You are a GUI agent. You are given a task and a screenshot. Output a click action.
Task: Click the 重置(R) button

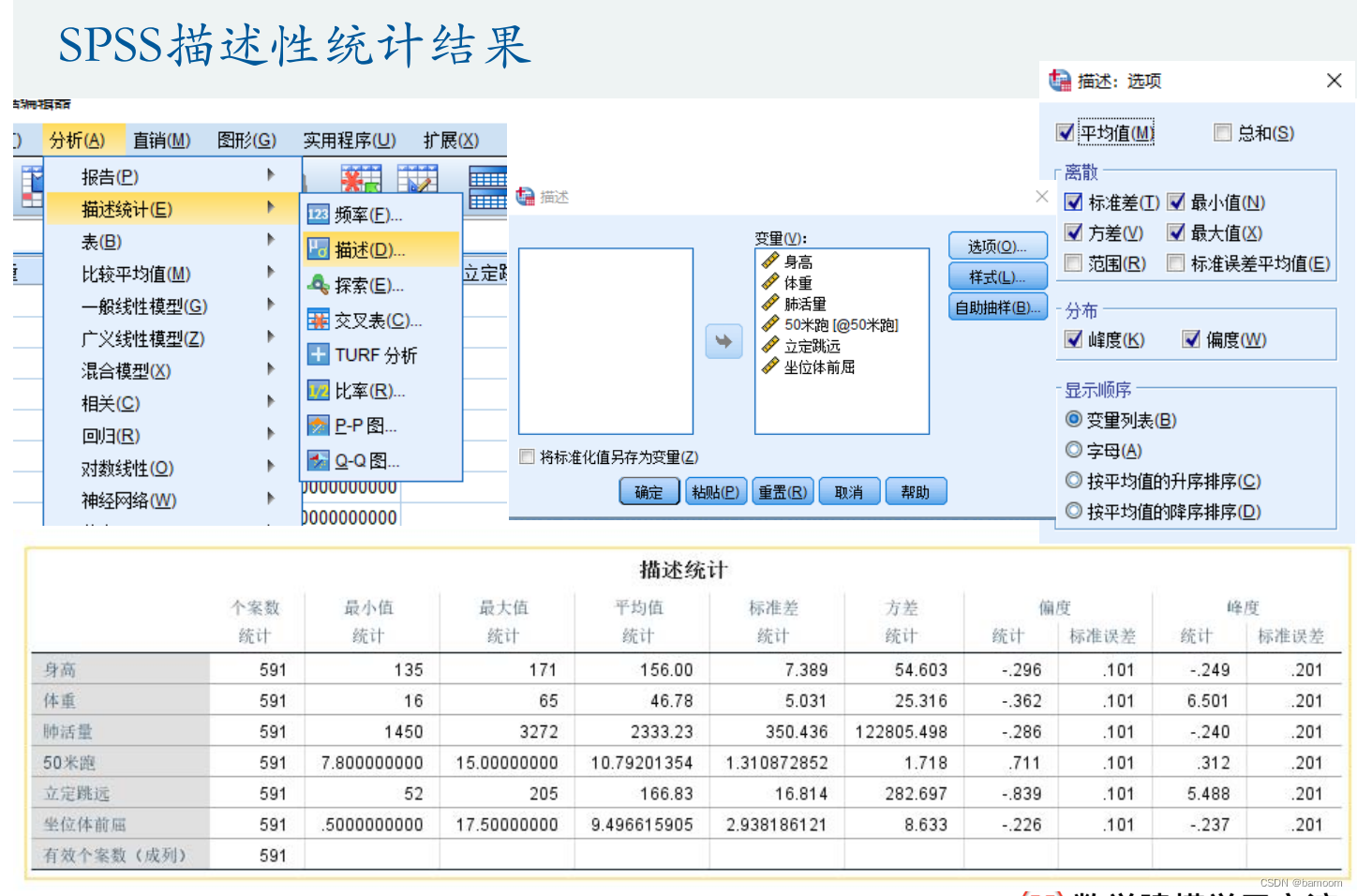(783, 491)
